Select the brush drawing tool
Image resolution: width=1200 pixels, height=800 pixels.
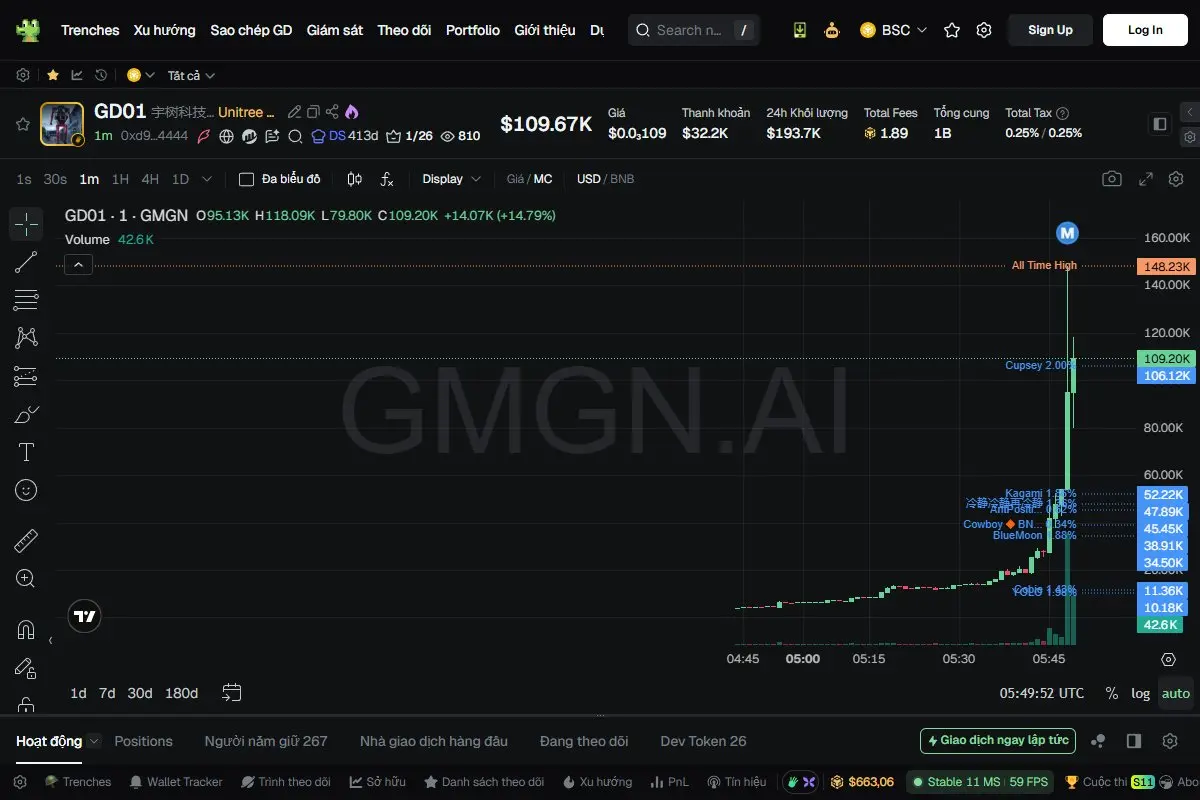click(26, 414)
